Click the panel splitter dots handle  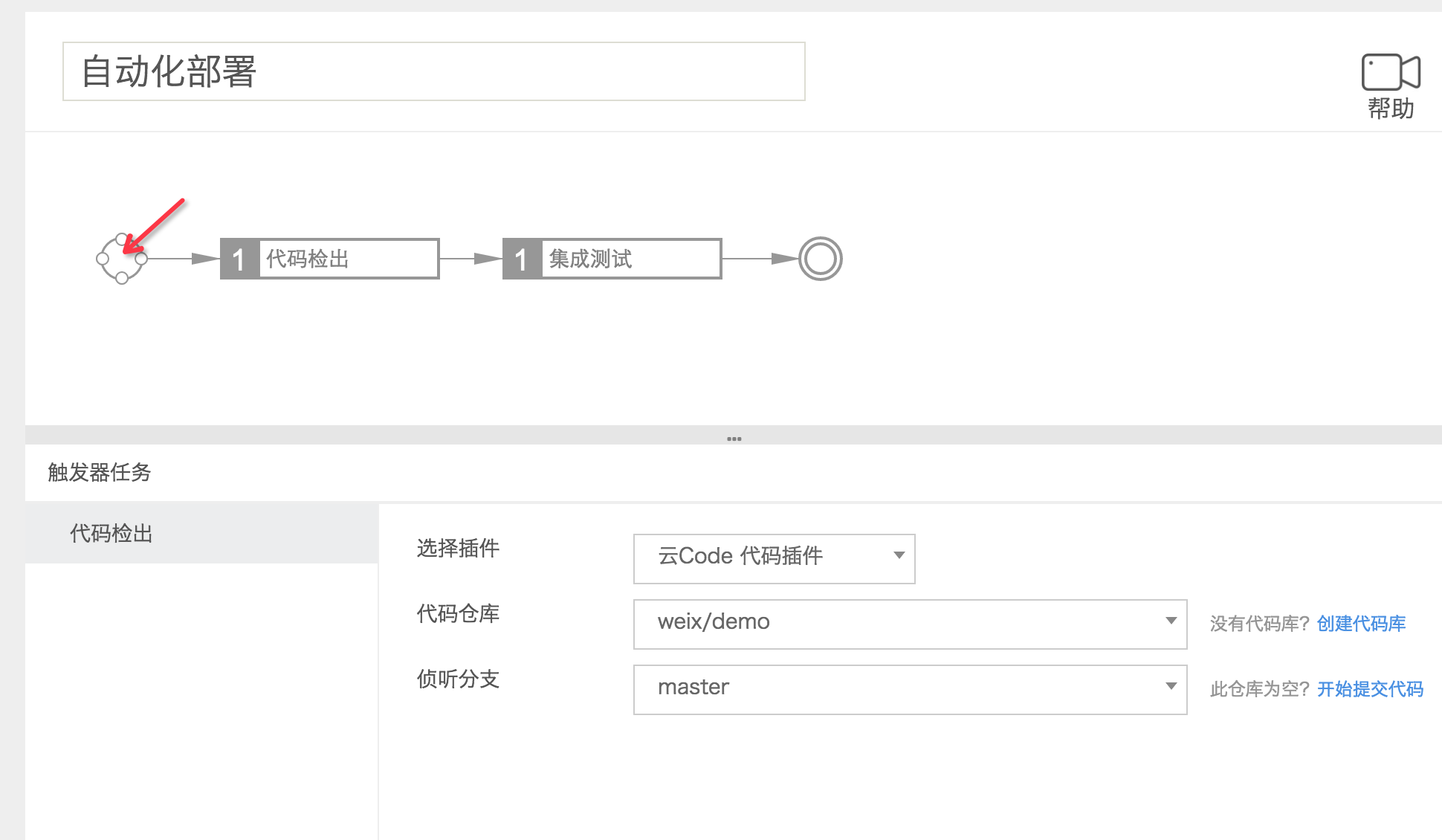[x=734, y=439]
